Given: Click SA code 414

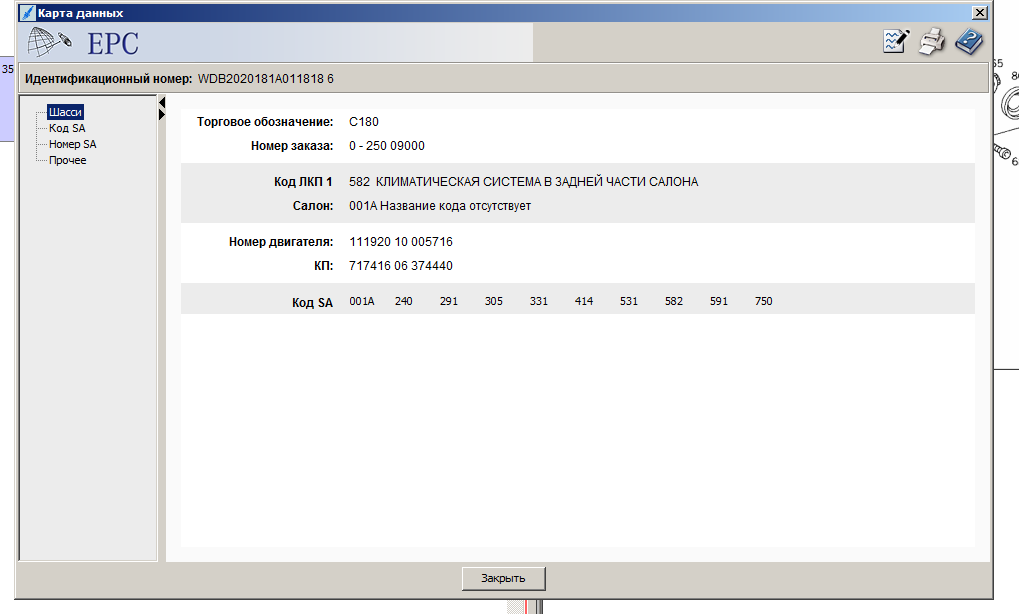Looking at the screenshot, I should click(x=584, y=301).
